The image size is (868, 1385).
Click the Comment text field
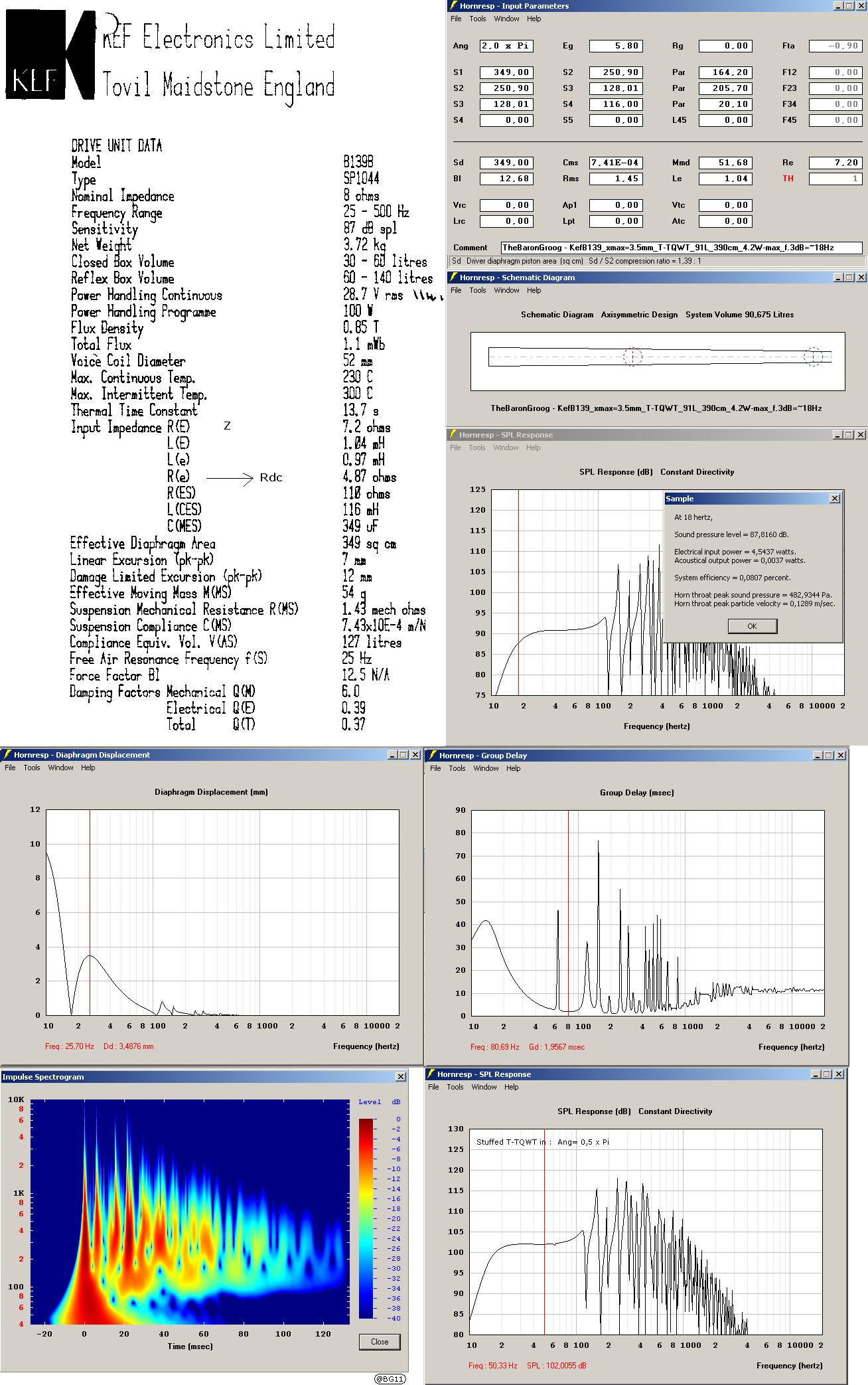coord(682,248)
